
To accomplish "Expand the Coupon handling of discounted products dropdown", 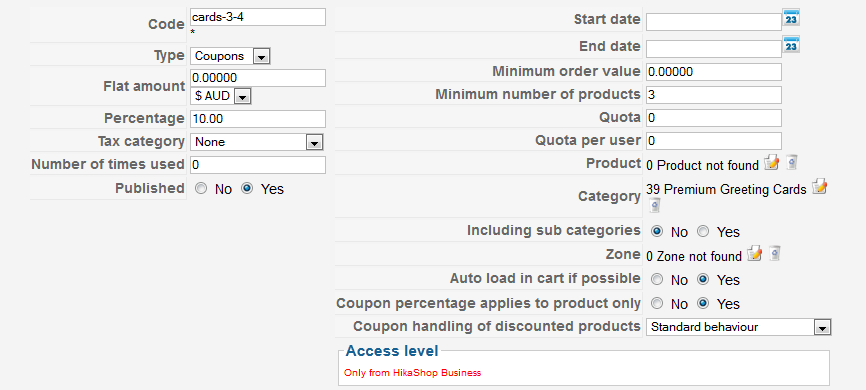I will 738,327.
